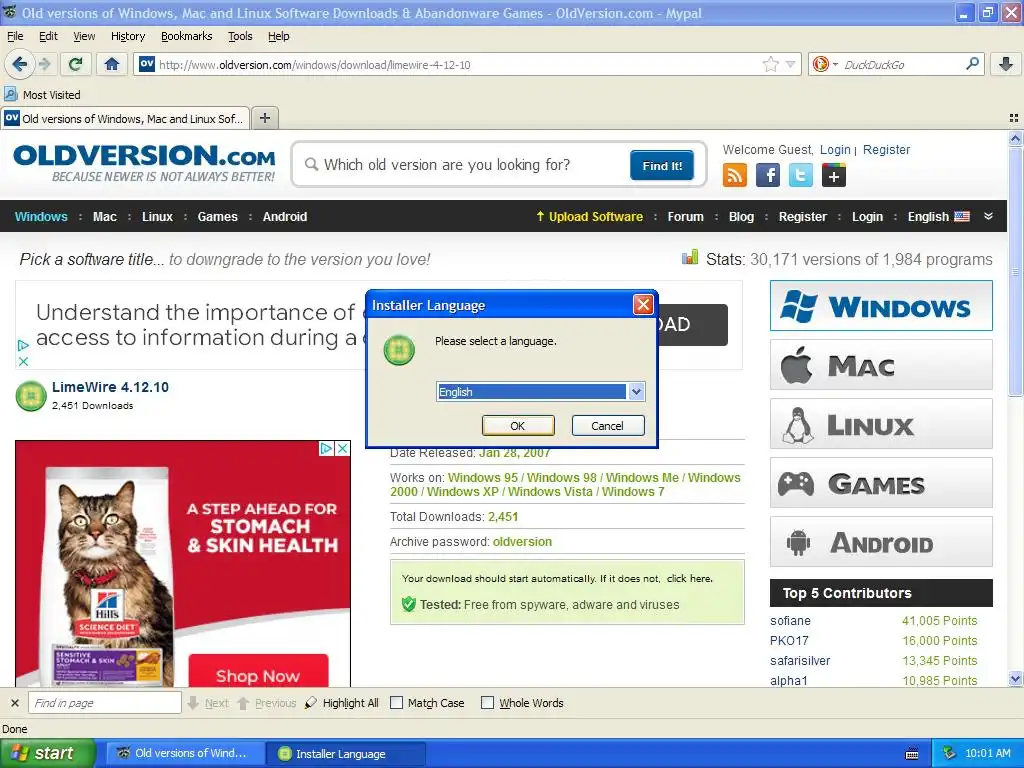
Task: Click the Windows logo category banner
Action: [x=881, y=306]
